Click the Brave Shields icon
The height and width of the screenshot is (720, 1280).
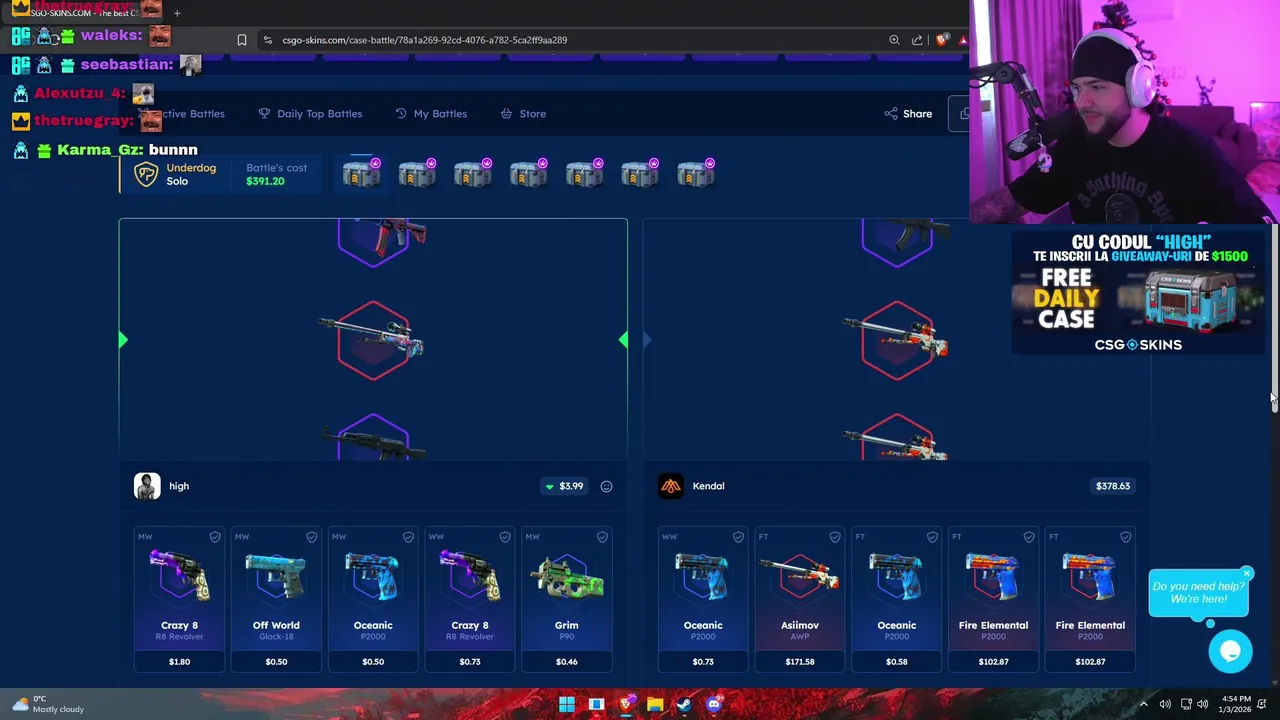(x=941, y=40)
